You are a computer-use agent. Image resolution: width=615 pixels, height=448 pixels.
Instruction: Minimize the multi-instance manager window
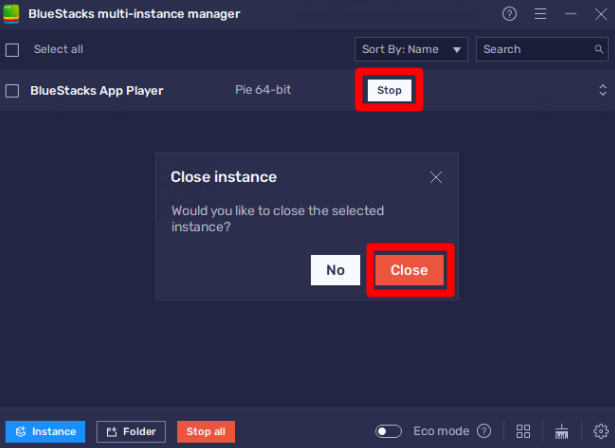(570, 14)
